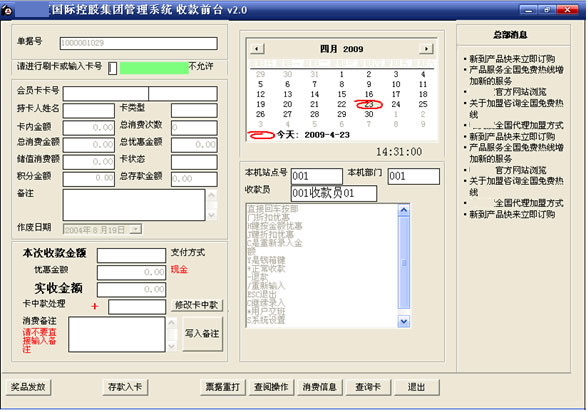
Task: Click the up arrow of shortcut list scrollbar
Action: (x=404, y=210)
